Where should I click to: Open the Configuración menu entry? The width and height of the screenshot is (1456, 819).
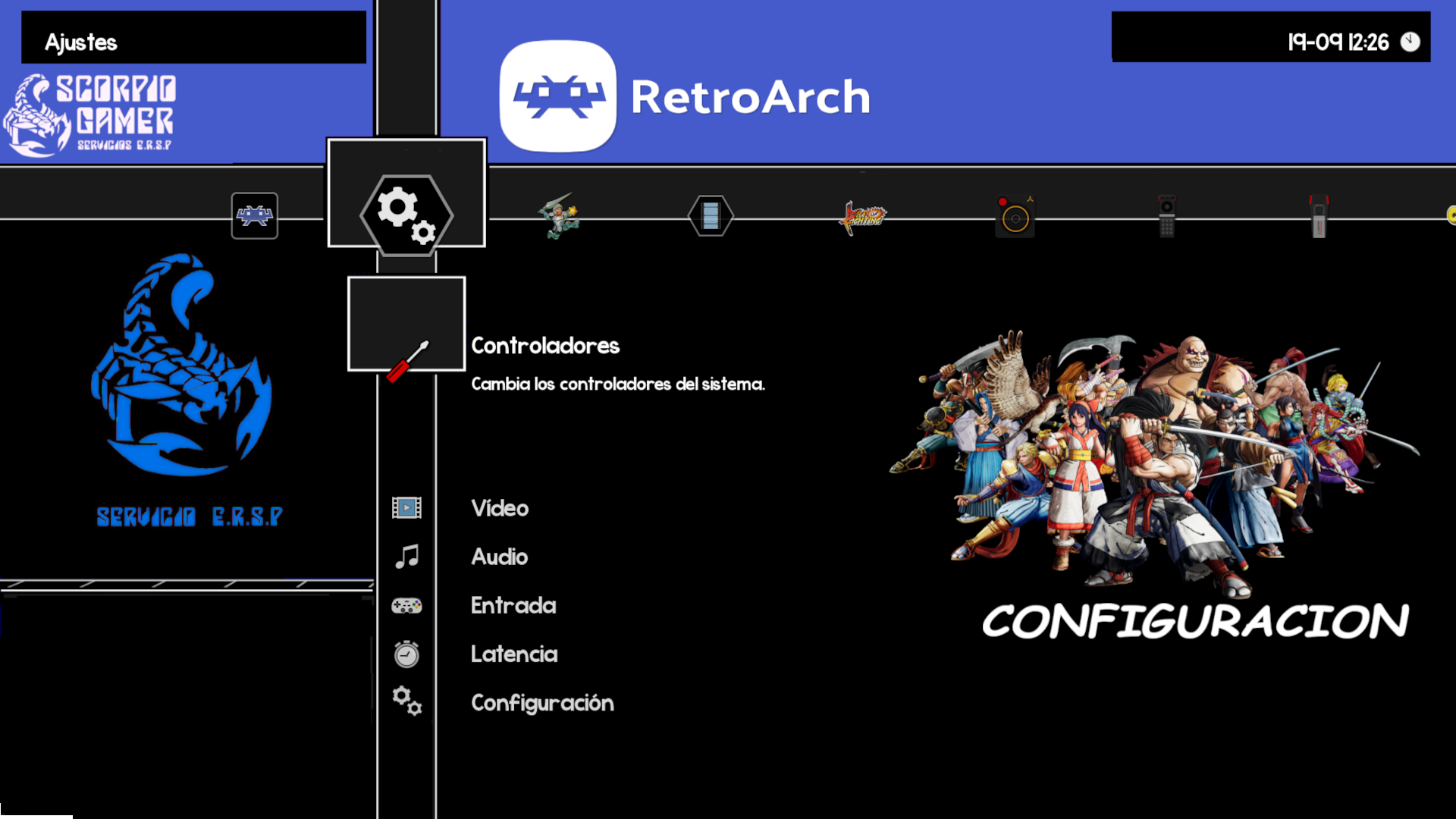click(x=542, y=703)
